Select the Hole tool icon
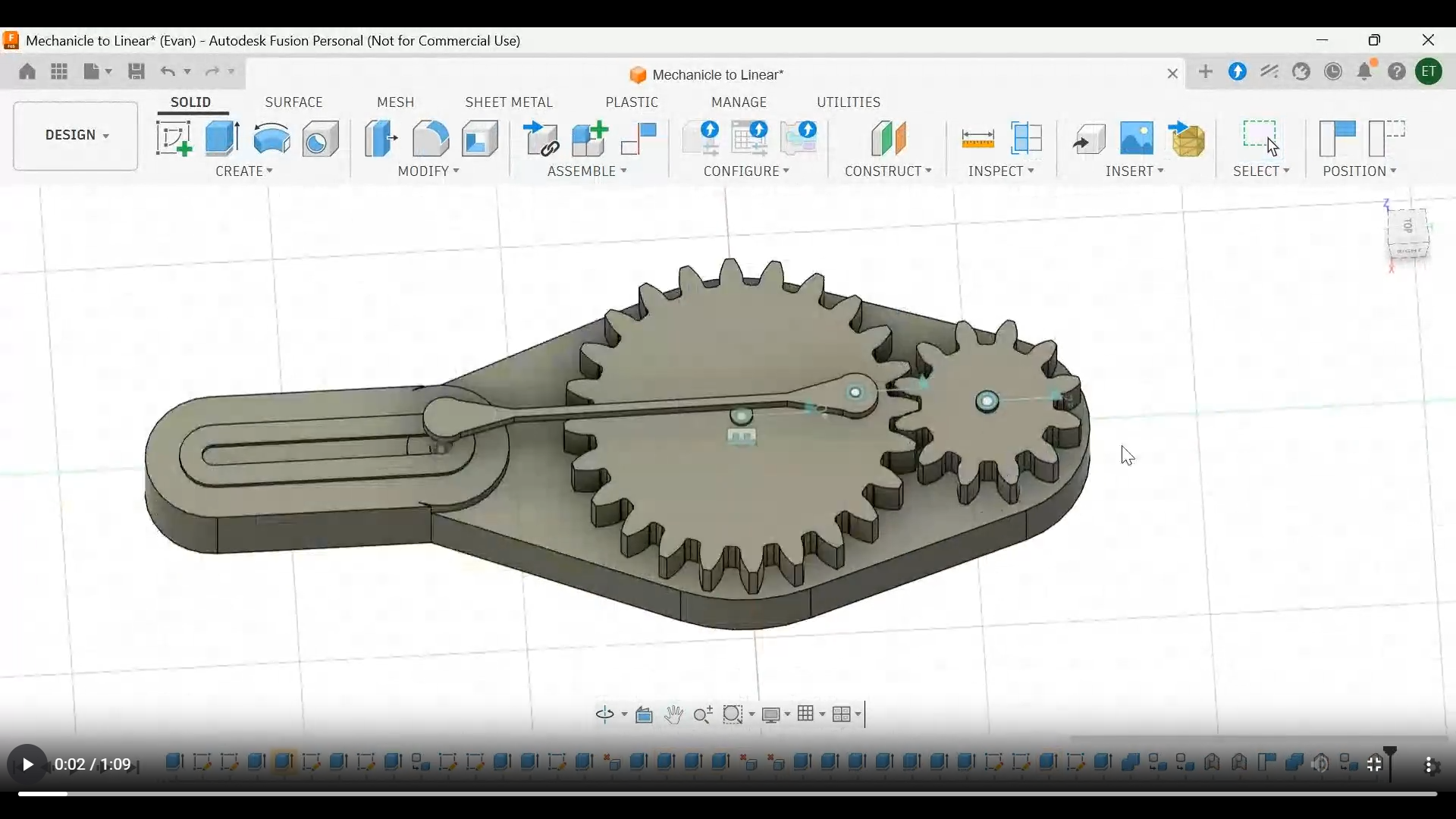 pyautogui.click(x=322, y=140)
